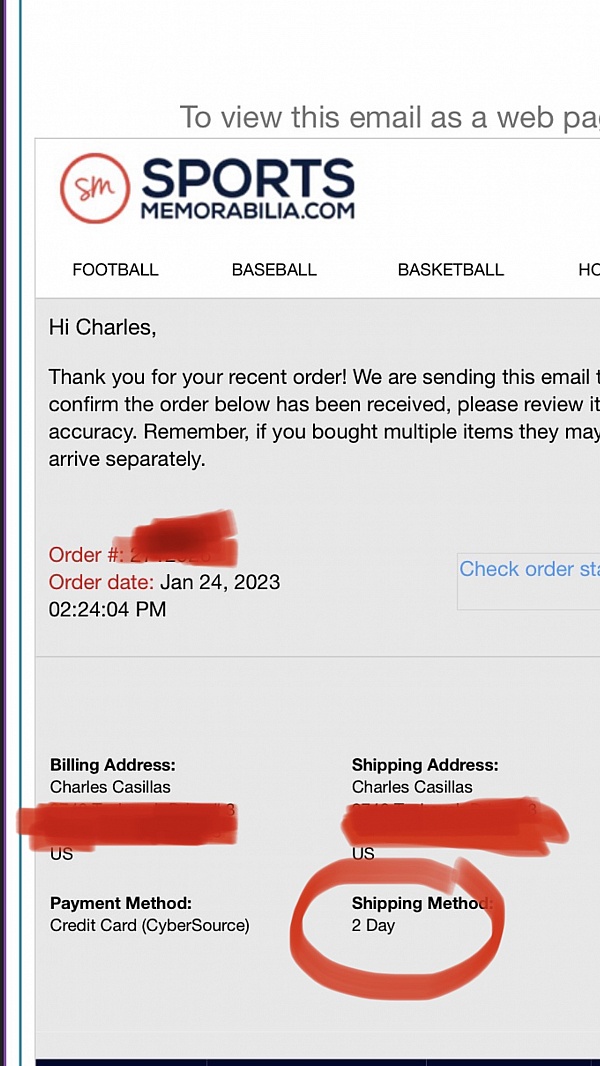Click the red Order date label

coord(101,582)
